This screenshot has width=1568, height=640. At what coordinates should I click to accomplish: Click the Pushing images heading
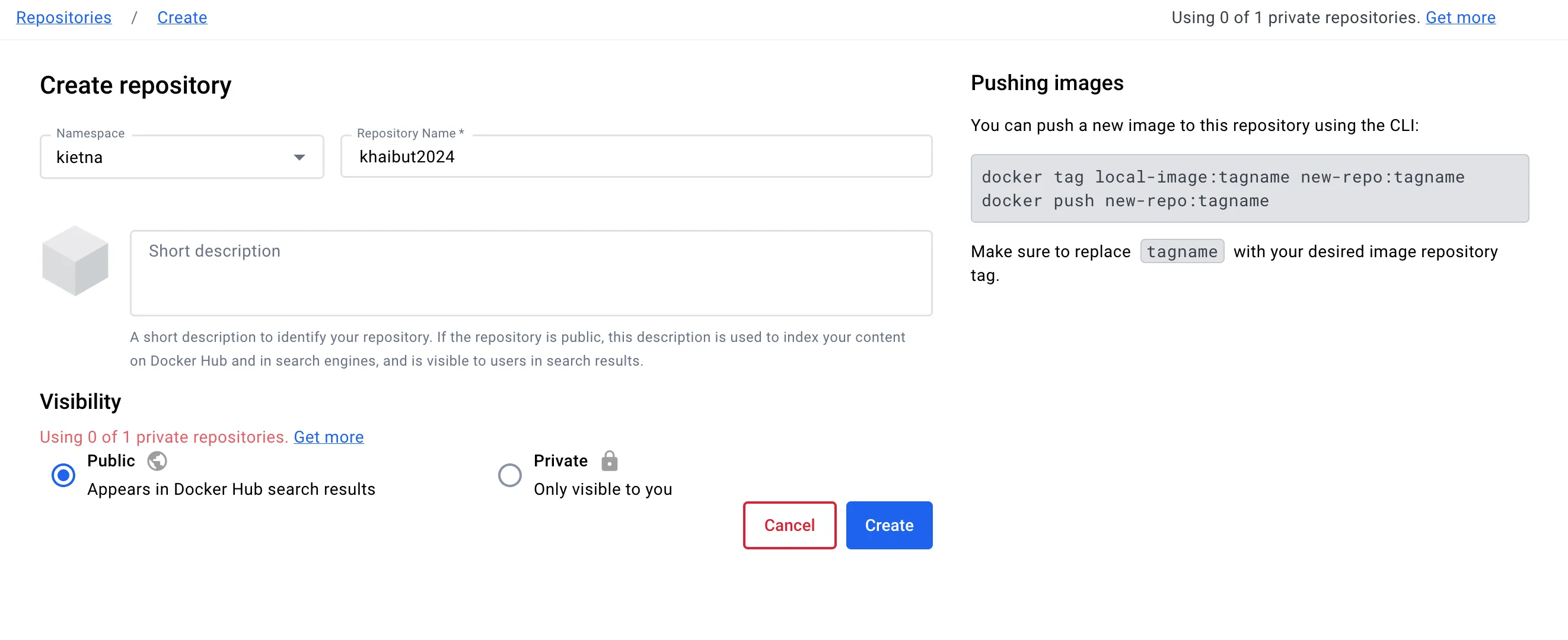point(1047,83)
